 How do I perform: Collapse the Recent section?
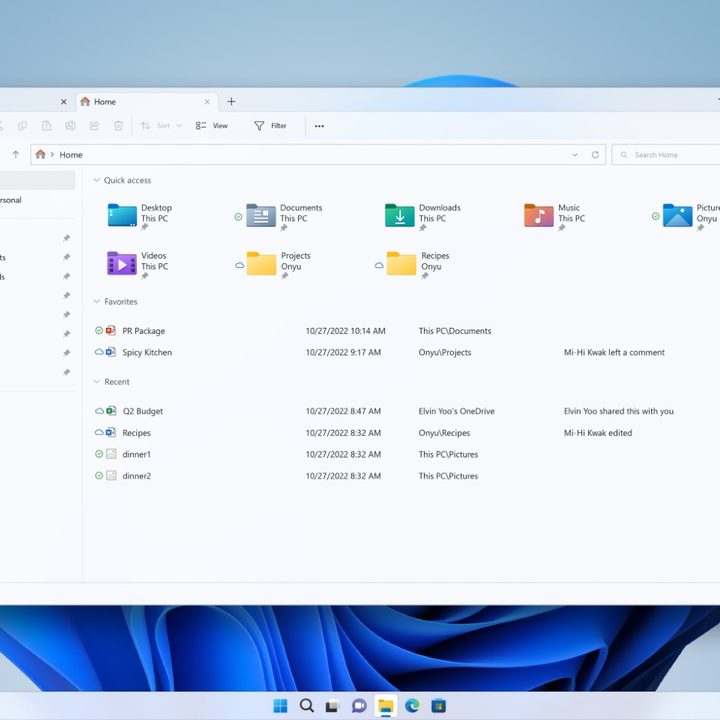pos(97,381)
